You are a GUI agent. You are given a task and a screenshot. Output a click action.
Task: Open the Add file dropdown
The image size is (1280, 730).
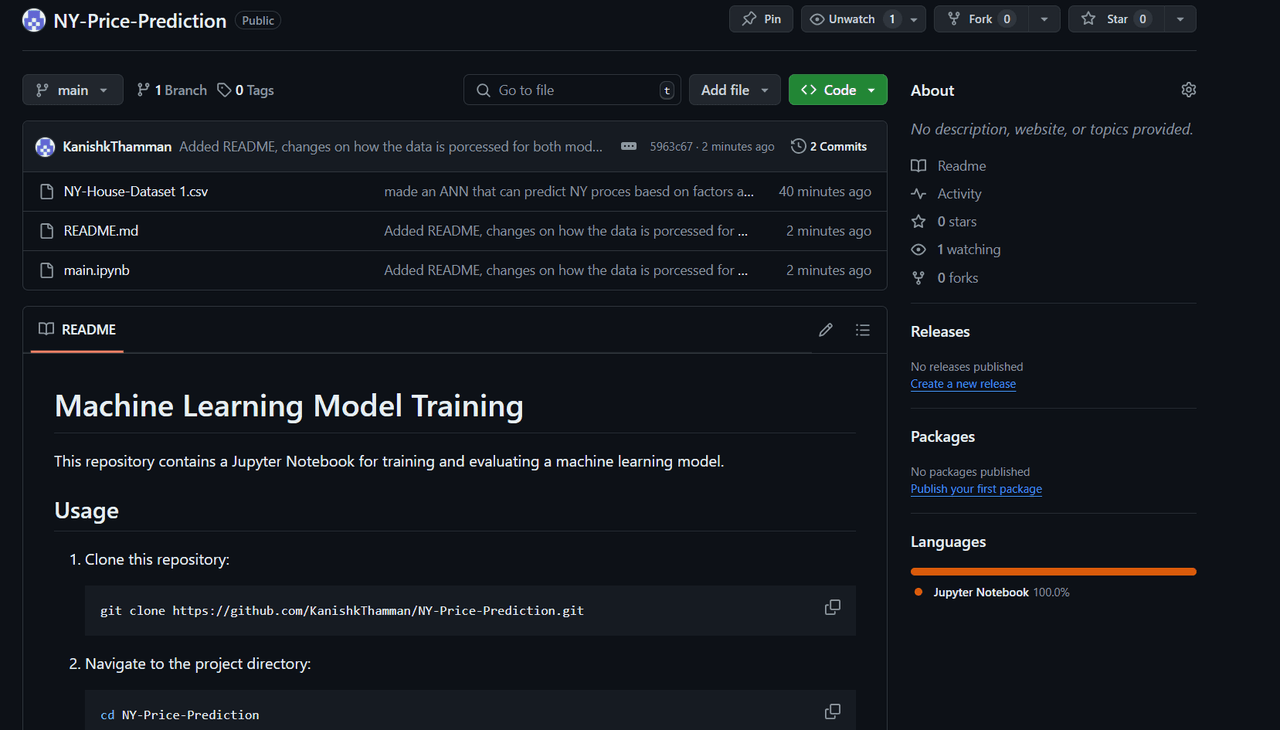[x=735, y=90]
